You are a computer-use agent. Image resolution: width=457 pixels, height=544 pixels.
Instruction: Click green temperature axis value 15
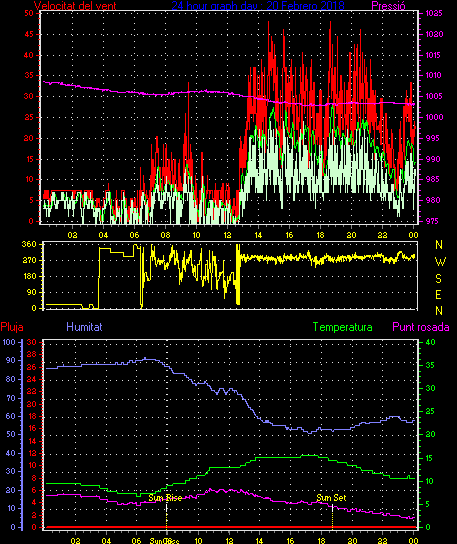click(x=430, y=458)
